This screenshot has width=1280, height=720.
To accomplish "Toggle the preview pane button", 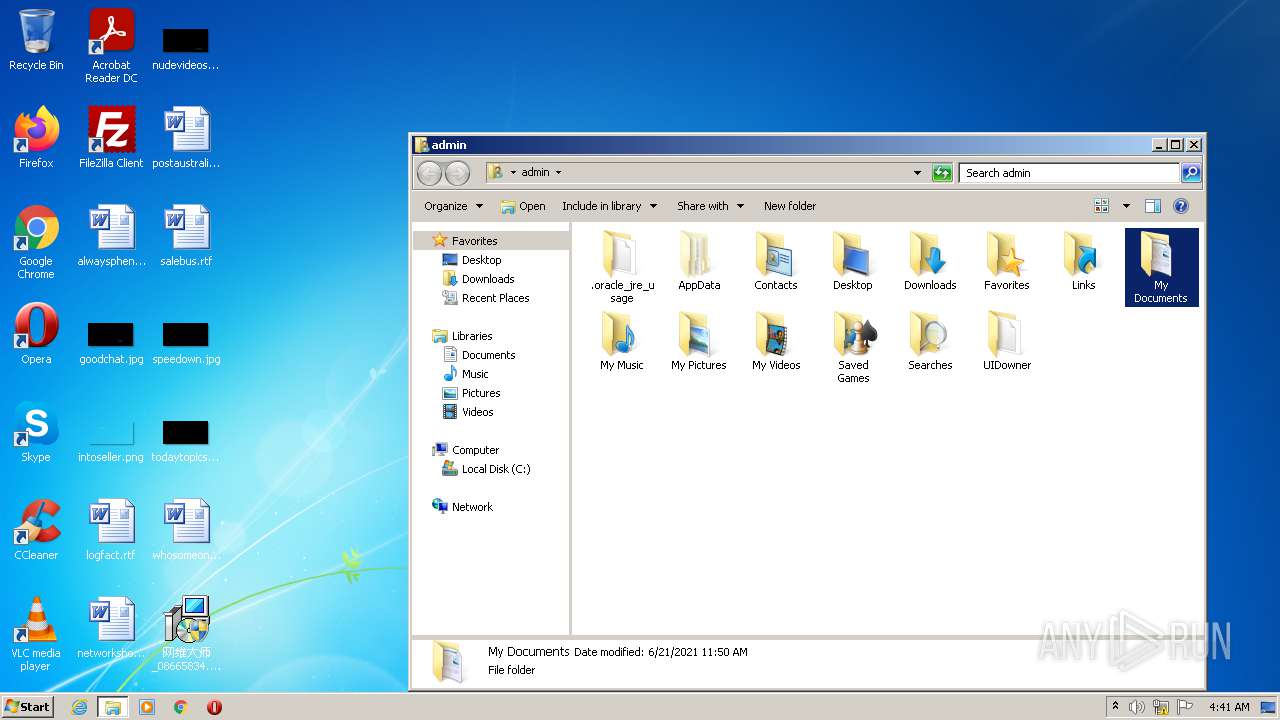I will tap(1152, 206).
